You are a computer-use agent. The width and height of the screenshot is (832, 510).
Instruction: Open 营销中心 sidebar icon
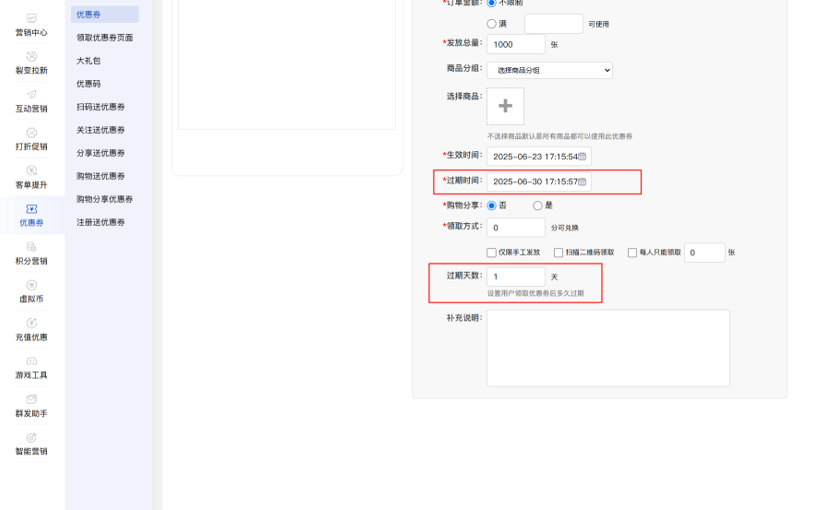pyautogui.click(x=31, y=19)
